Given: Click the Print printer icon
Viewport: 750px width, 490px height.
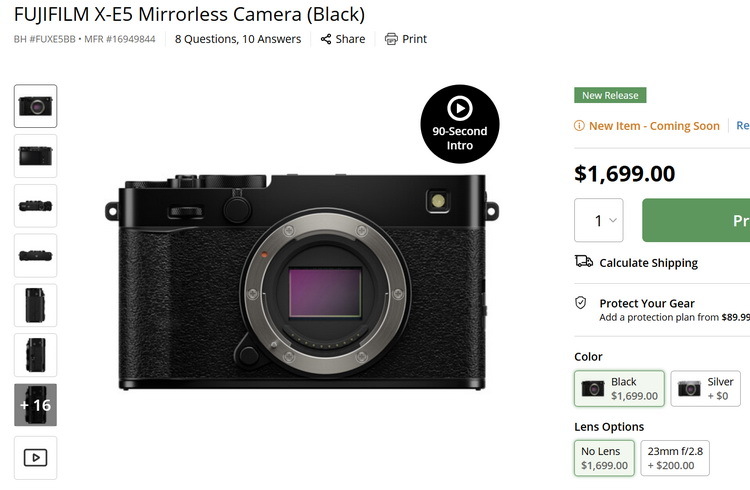Looking at the screenshot, I should [x=391, y=39].
